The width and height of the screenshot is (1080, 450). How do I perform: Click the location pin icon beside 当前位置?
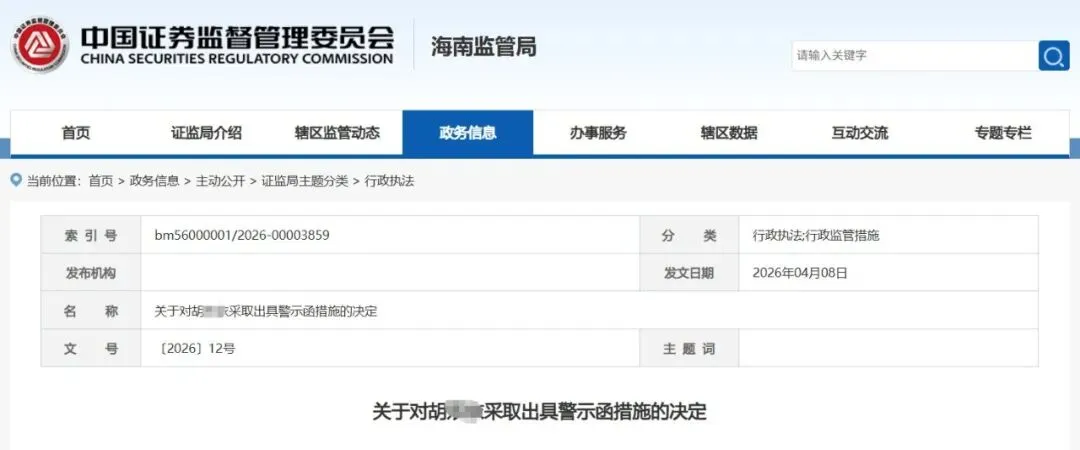coord(17,181)
